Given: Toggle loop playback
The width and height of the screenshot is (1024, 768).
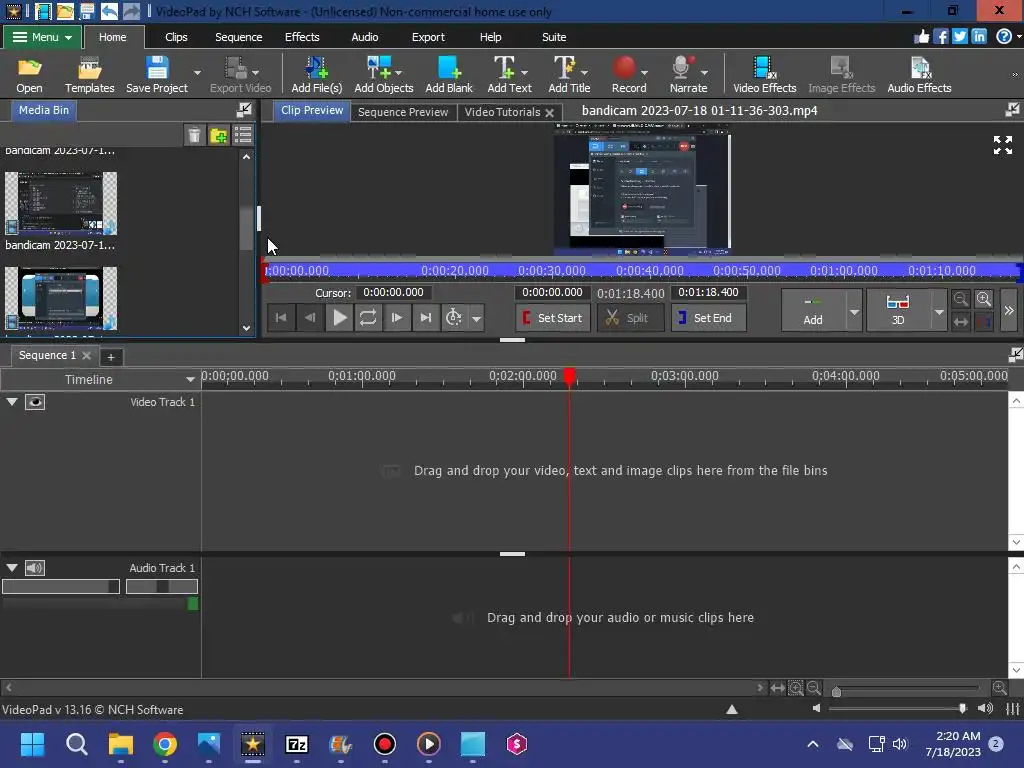Looking at the screenshot, I should coord(368,318).
